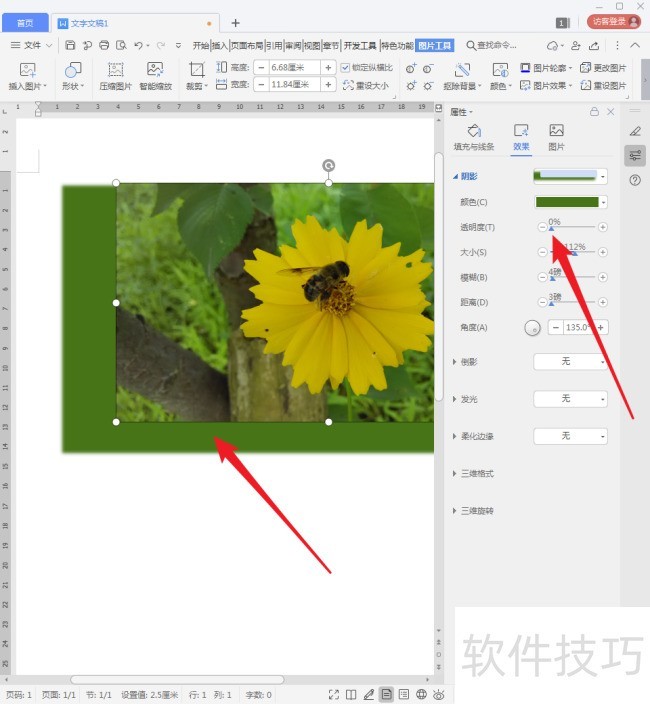Increase the shadow angle with plus button
The width and height of the screenshot is (650, 704).
point(601,327)
